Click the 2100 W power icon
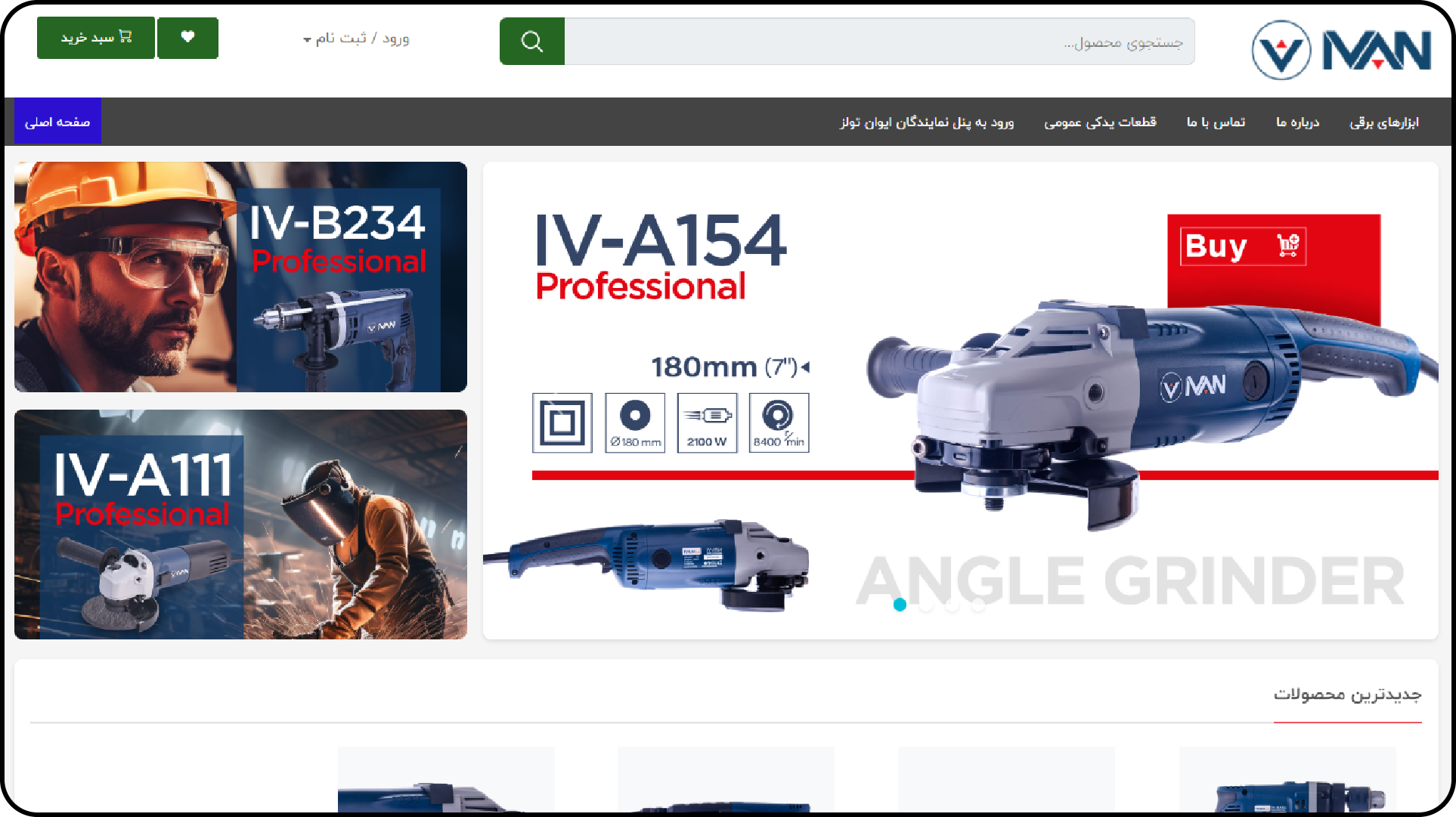Image resolution: width=1456 pixels, height=817 pixels. 707,422
